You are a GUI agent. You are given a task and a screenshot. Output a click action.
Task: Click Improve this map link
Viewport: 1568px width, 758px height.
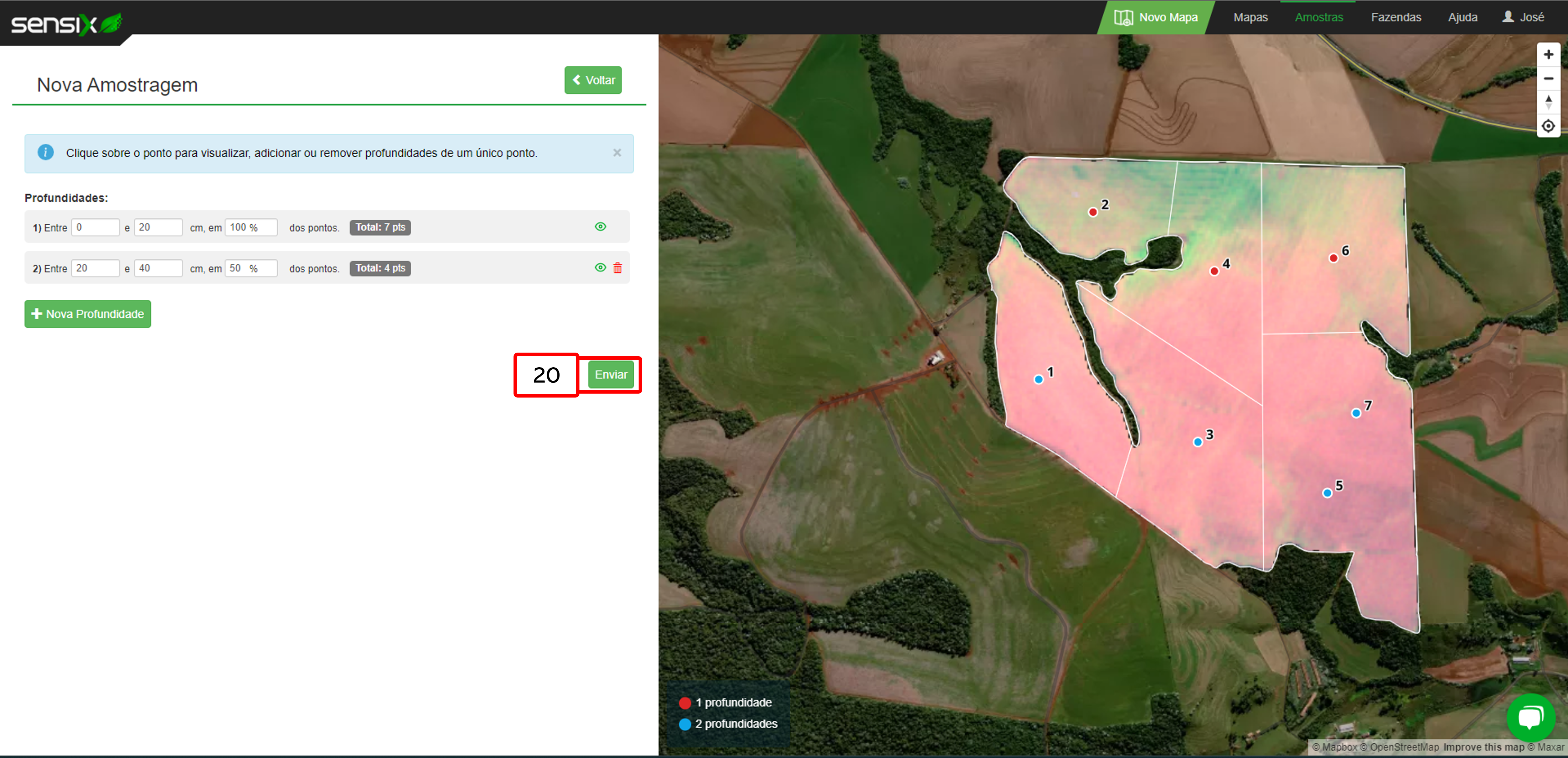tap(1484, 748)
